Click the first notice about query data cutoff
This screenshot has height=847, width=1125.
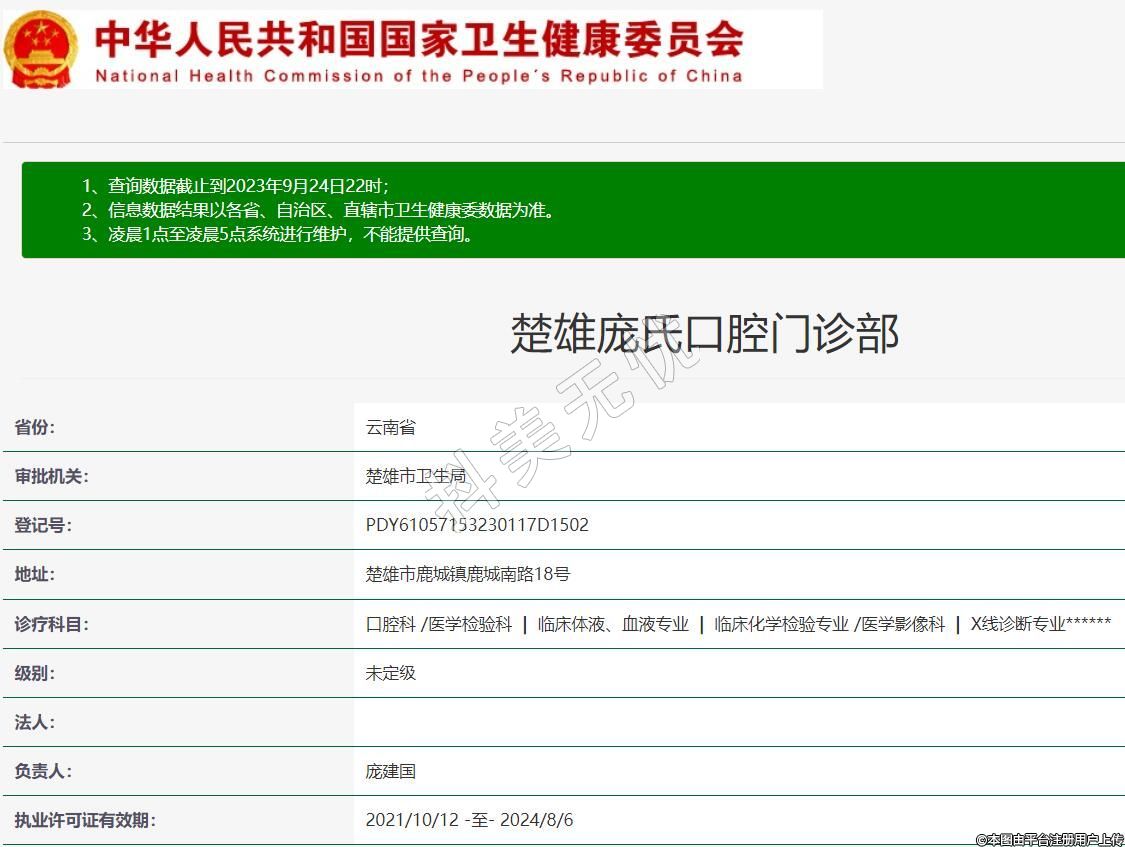pos(235,186)
